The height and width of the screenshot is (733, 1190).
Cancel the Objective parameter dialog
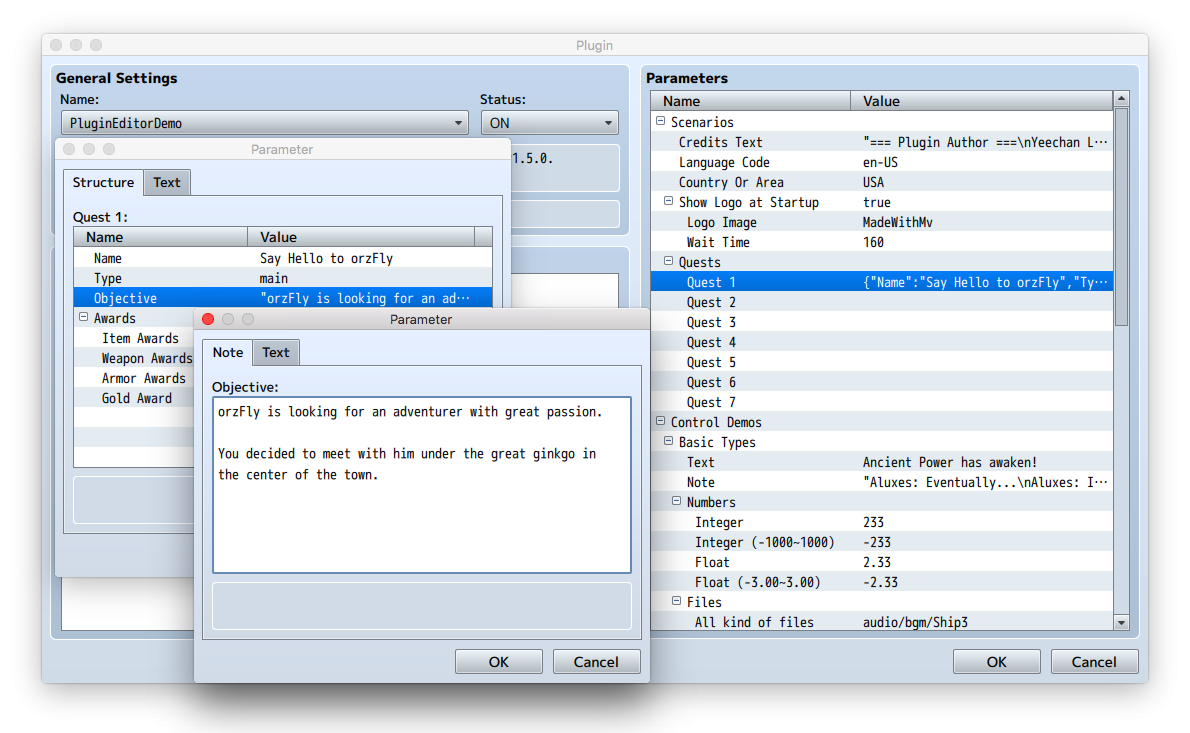(596, 662)
